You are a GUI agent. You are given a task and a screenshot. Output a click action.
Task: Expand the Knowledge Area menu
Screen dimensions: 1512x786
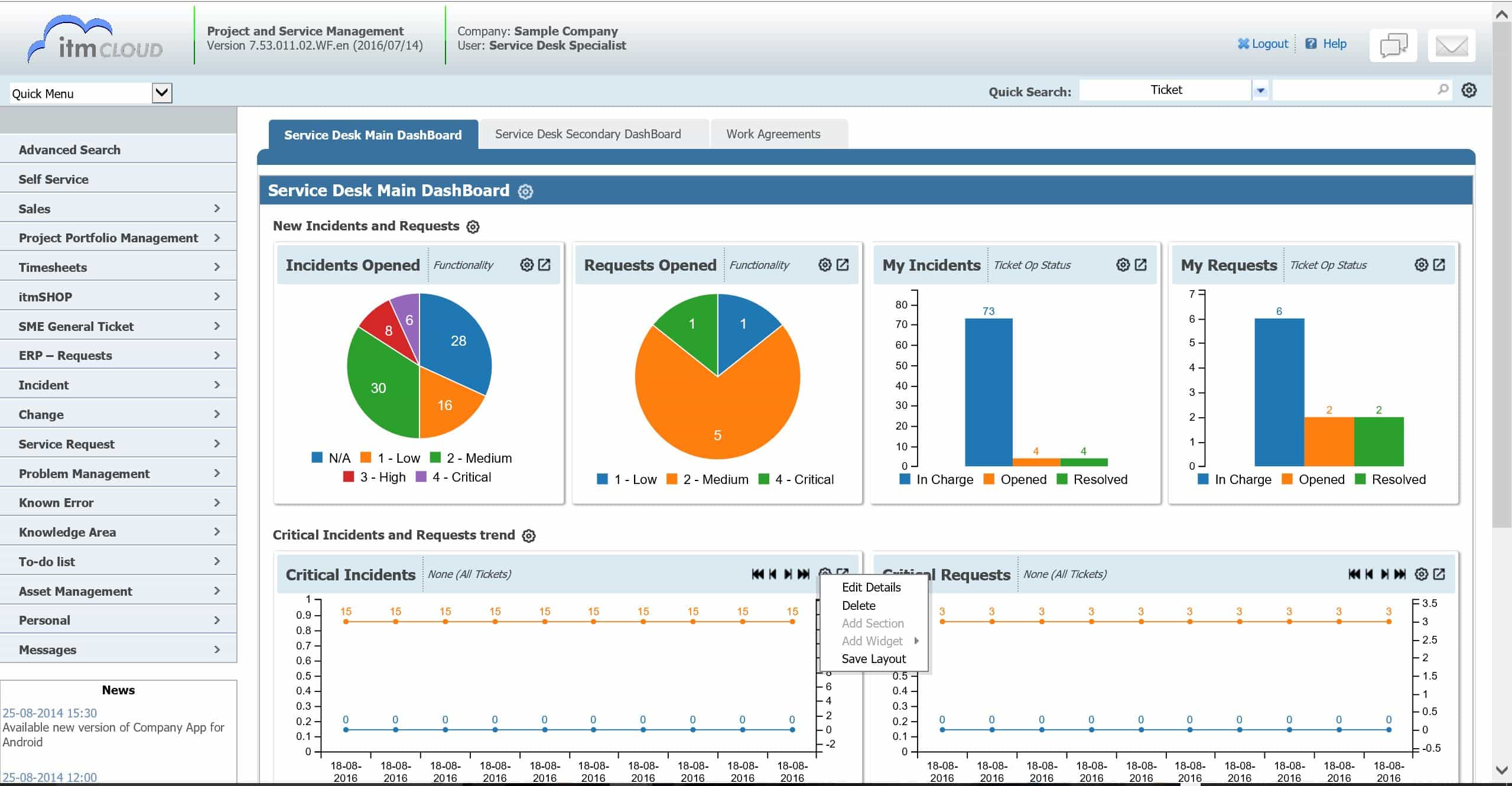(118, 532)
